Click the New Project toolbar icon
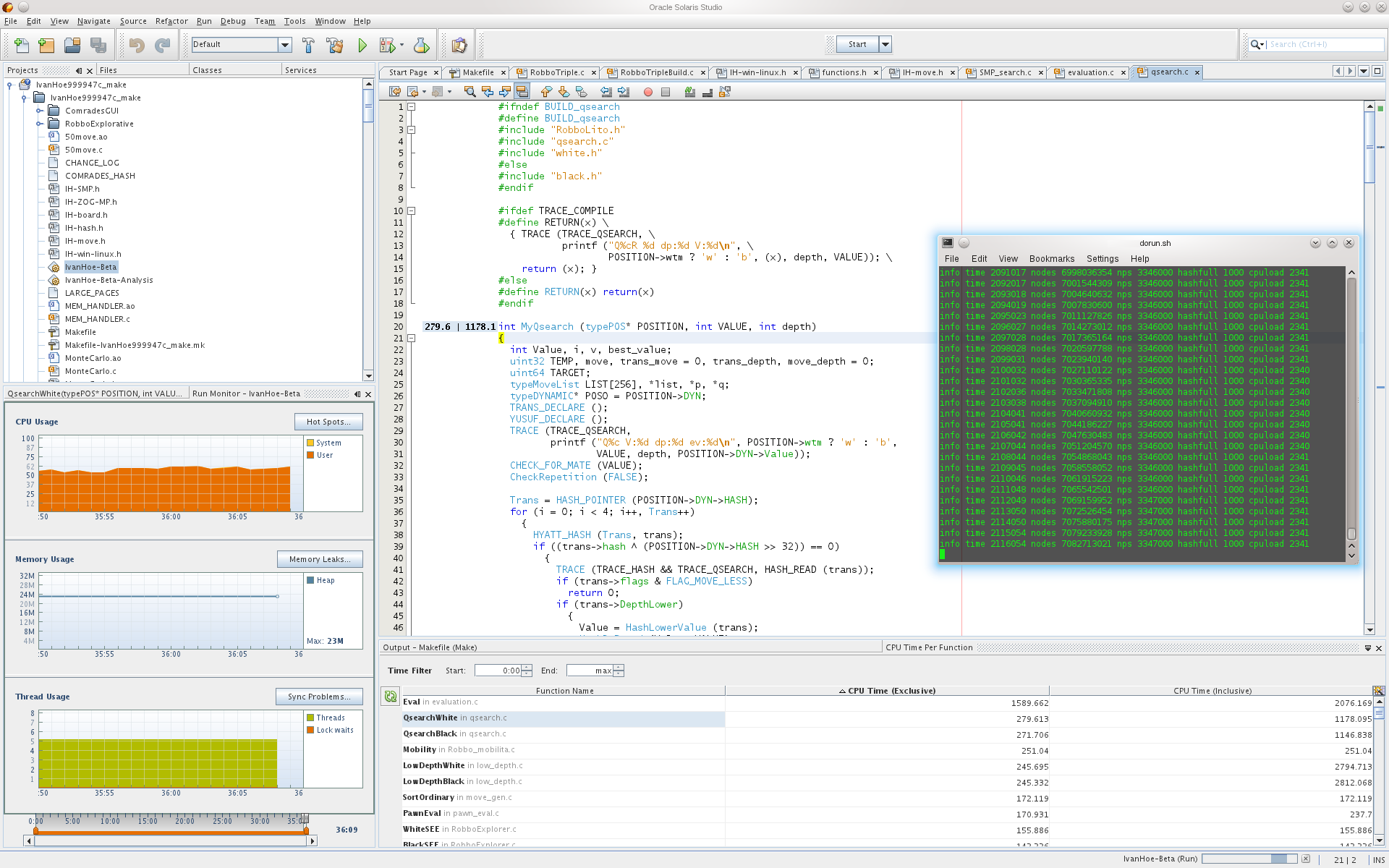1389x868 pixels. (46, 45)
